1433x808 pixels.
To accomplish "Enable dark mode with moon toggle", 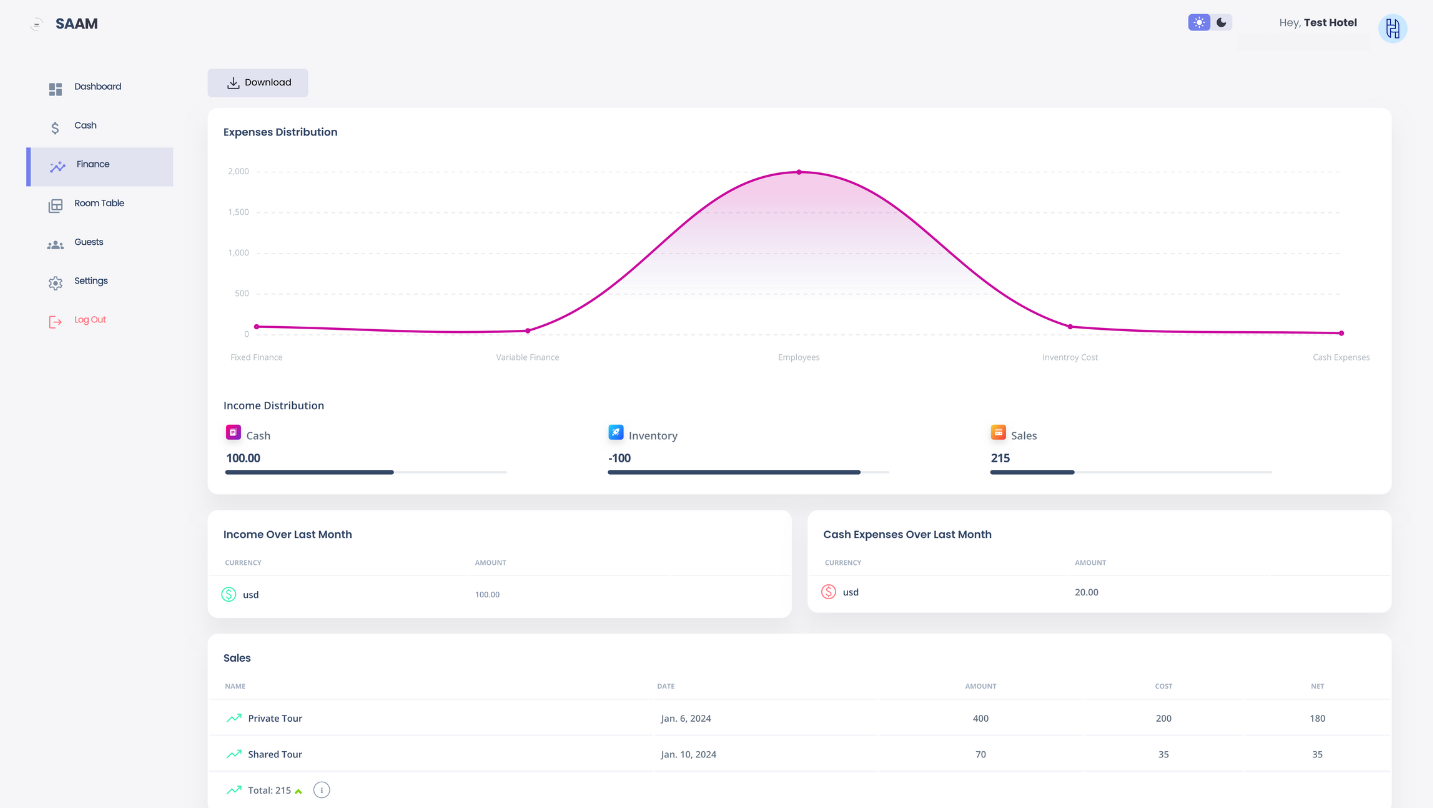I will 1221,22.
